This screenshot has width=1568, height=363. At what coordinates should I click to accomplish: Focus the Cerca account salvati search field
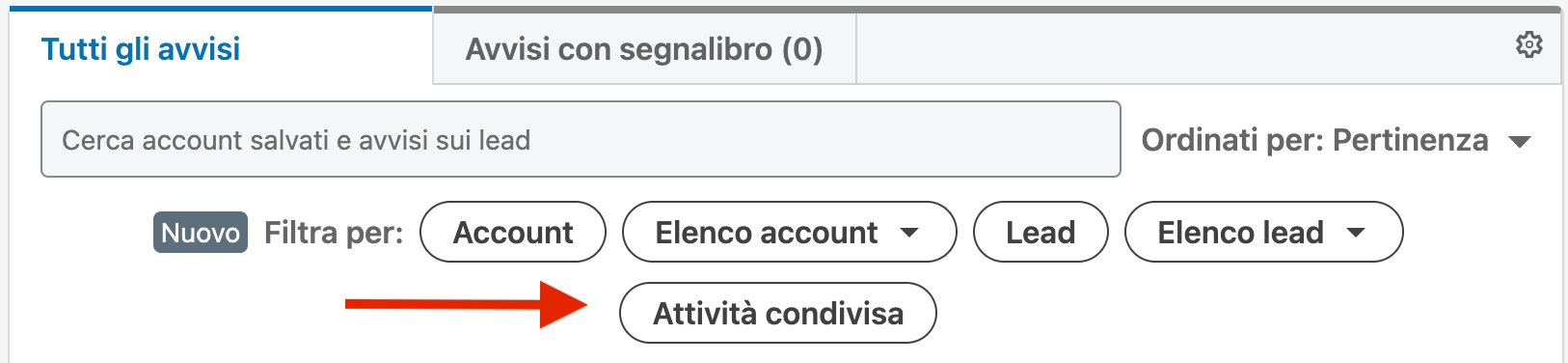[581, 139]
